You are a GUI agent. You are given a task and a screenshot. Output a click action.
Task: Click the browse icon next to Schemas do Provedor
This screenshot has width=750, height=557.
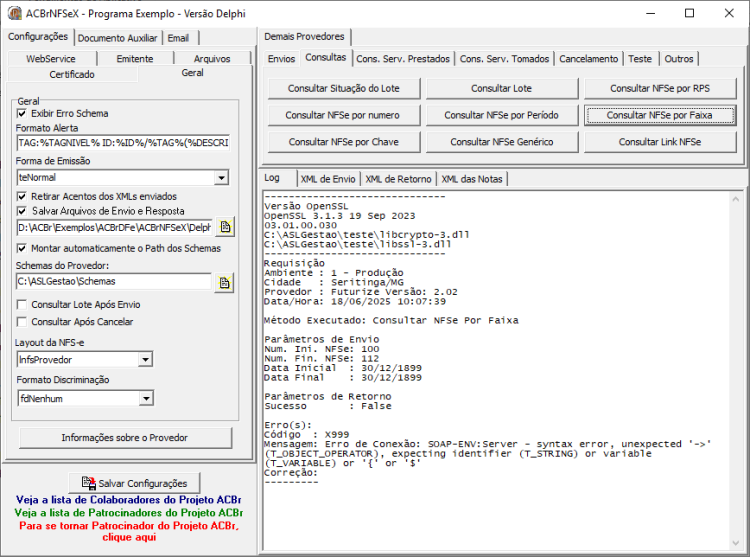[x=224, y=283]
